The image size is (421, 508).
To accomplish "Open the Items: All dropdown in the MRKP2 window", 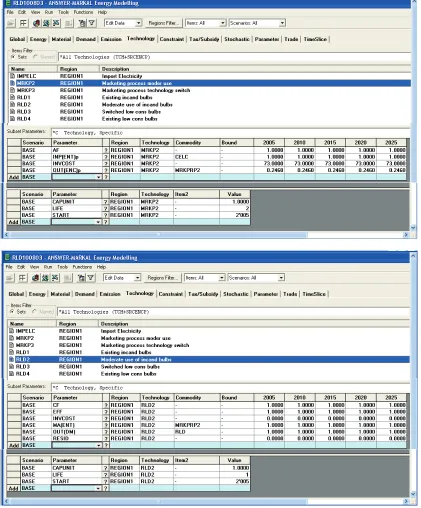I will pos(206,23).
